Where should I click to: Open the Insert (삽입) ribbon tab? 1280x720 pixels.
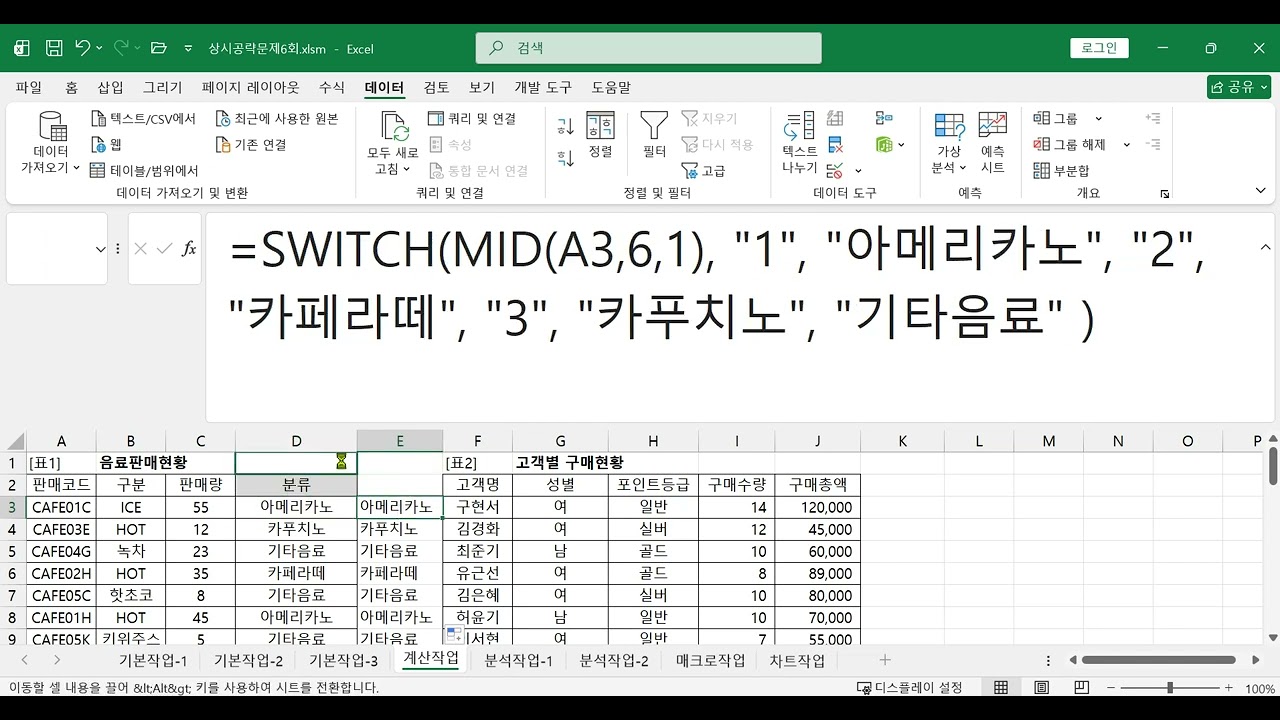click(110, 88)
